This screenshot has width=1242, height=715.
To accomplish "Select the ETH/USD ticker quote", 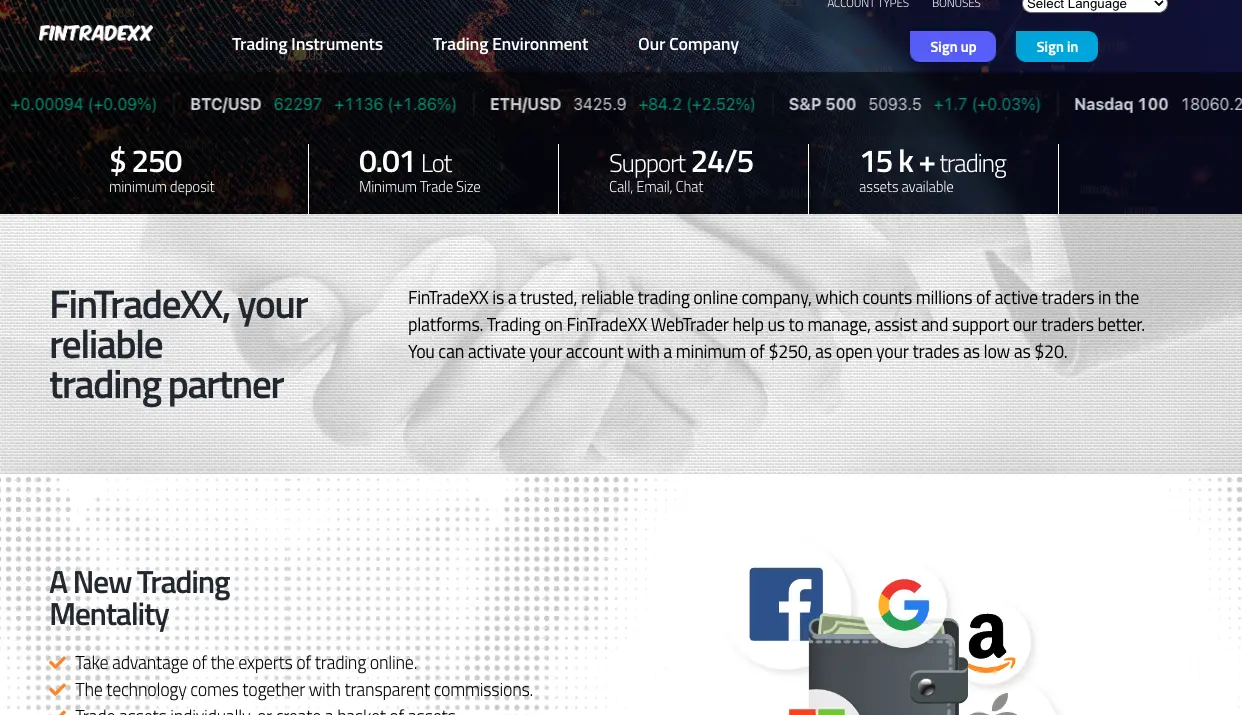I will pos(623,104).
